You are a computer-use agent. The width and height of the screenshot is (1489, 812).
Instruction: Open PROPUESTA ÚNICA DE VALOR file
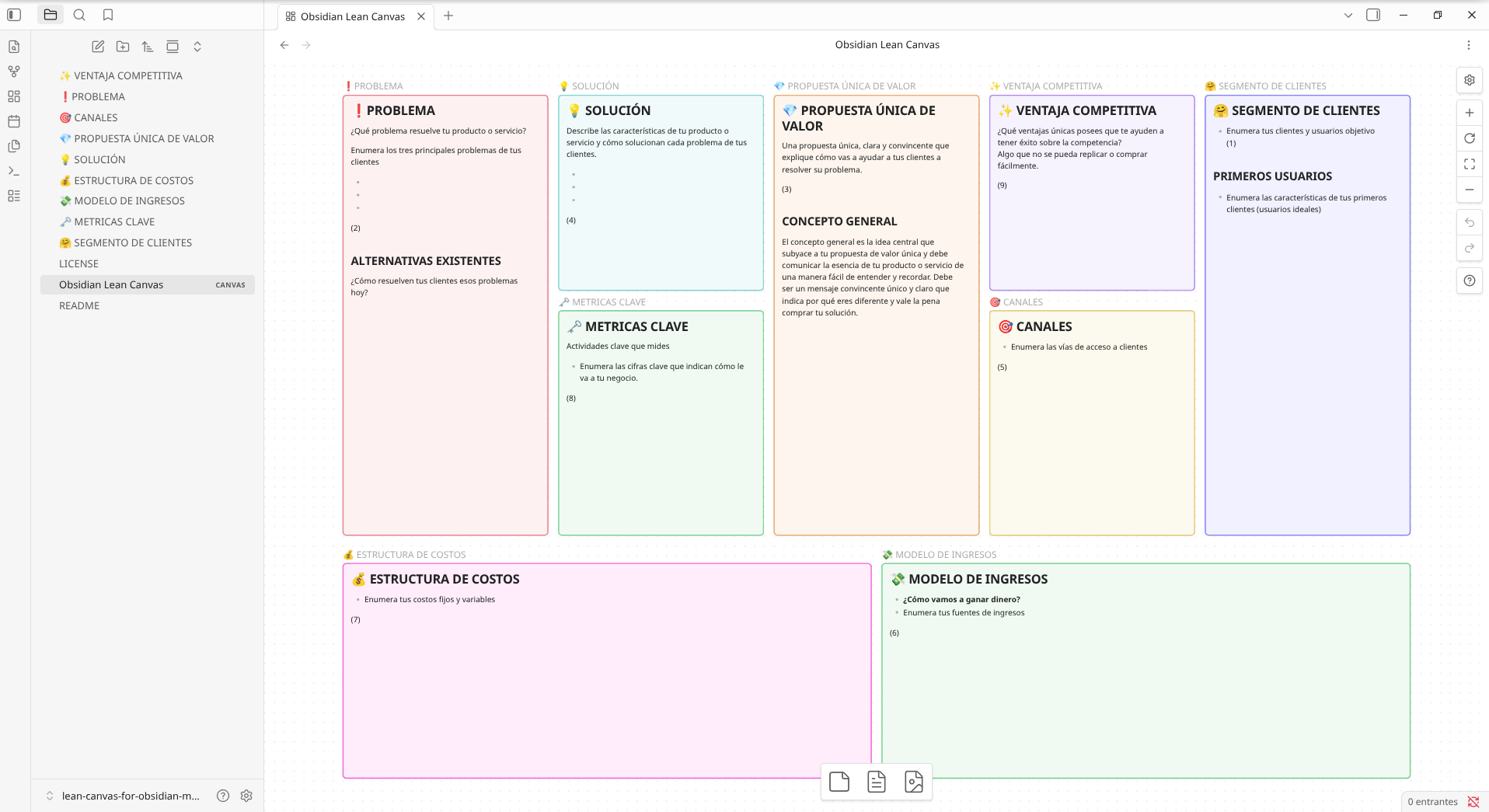click(148, 138)
